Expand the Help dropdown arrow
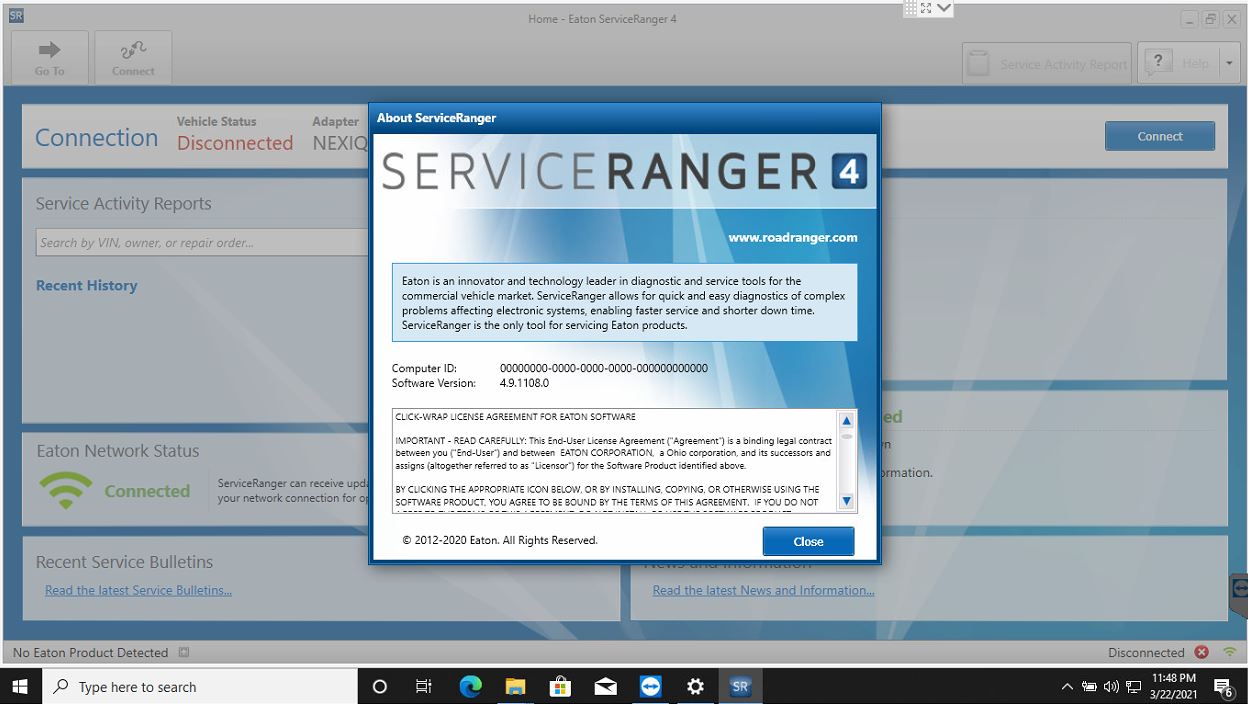This screenshot has width=1248, height=704. tap(1229, 63)
